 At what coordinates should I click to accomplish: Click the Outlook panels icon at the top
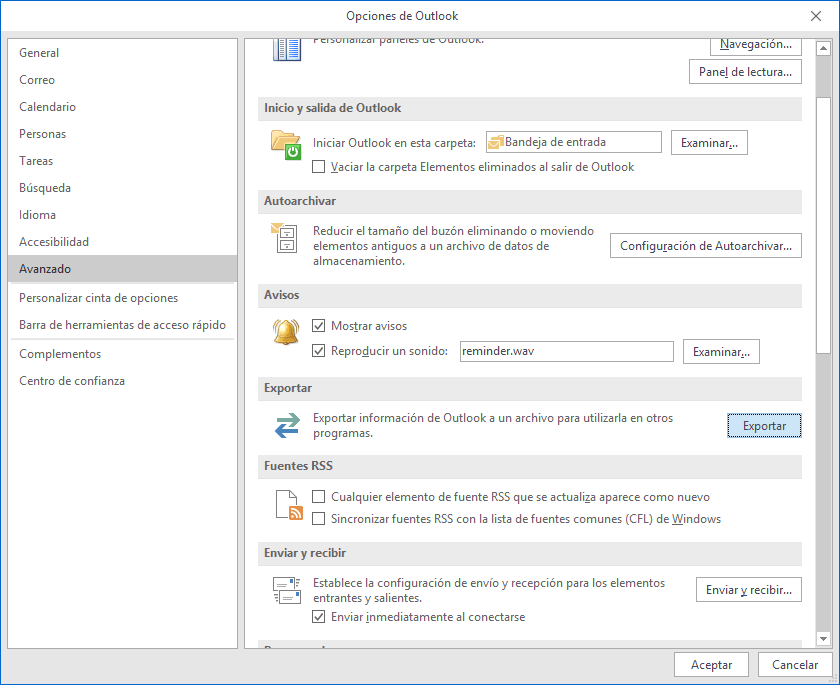287,50
